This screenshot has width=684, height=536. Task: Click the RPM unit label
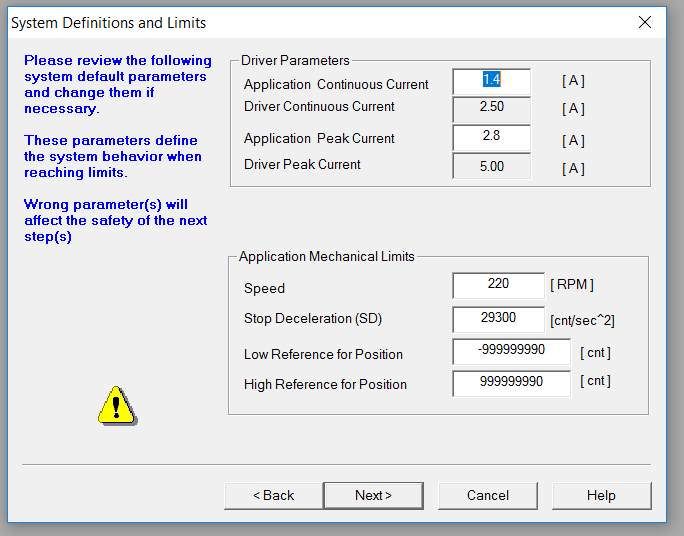572,284
